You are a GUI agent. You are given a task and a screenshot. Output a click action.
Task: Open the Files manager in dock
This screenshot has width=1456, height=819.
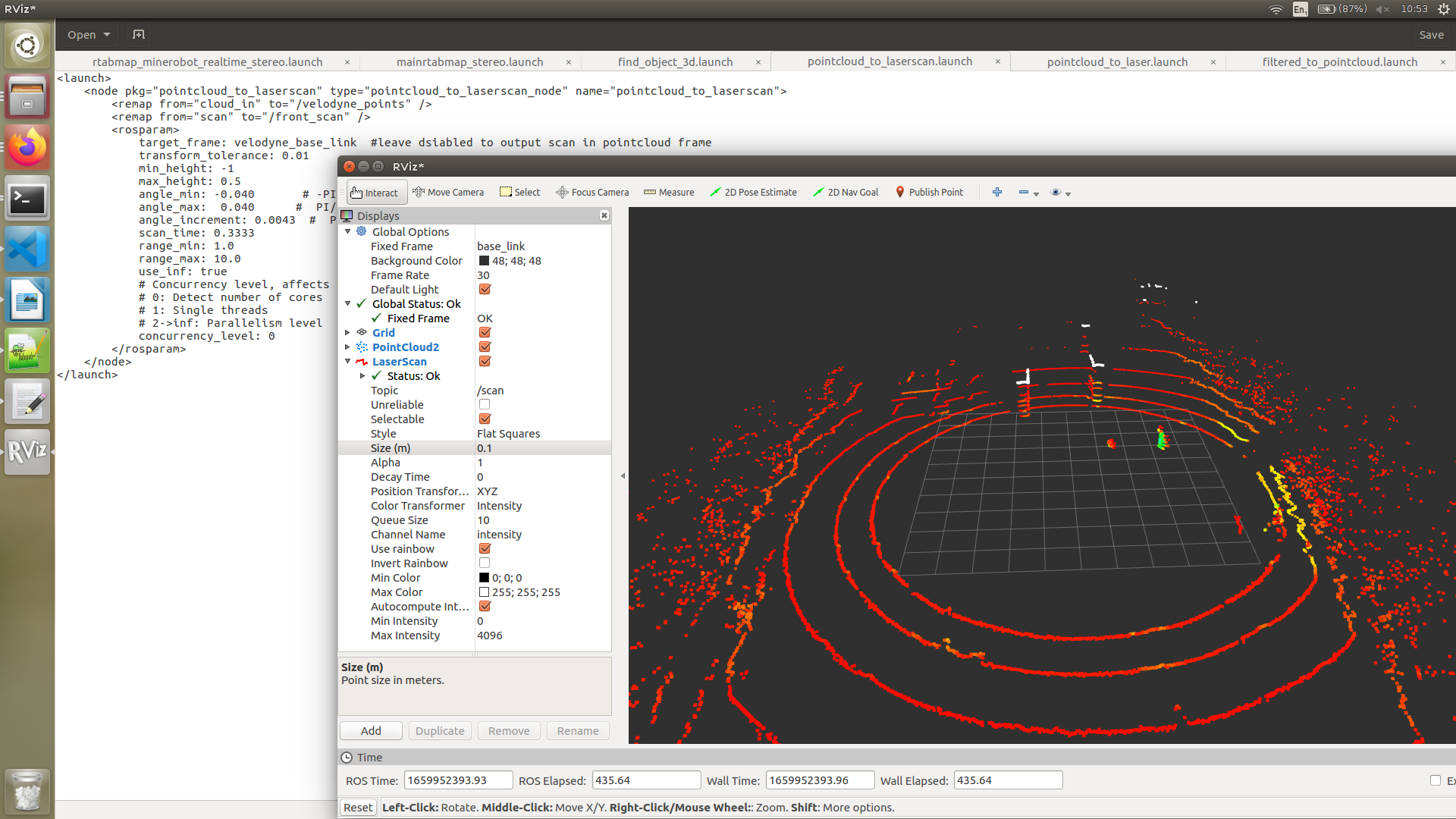coord(27,96)
